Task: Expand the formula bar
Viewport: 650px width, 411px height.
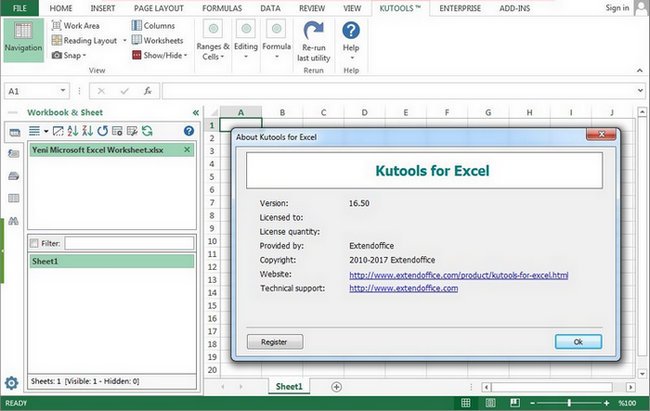Action: click(x=640, y=90)
